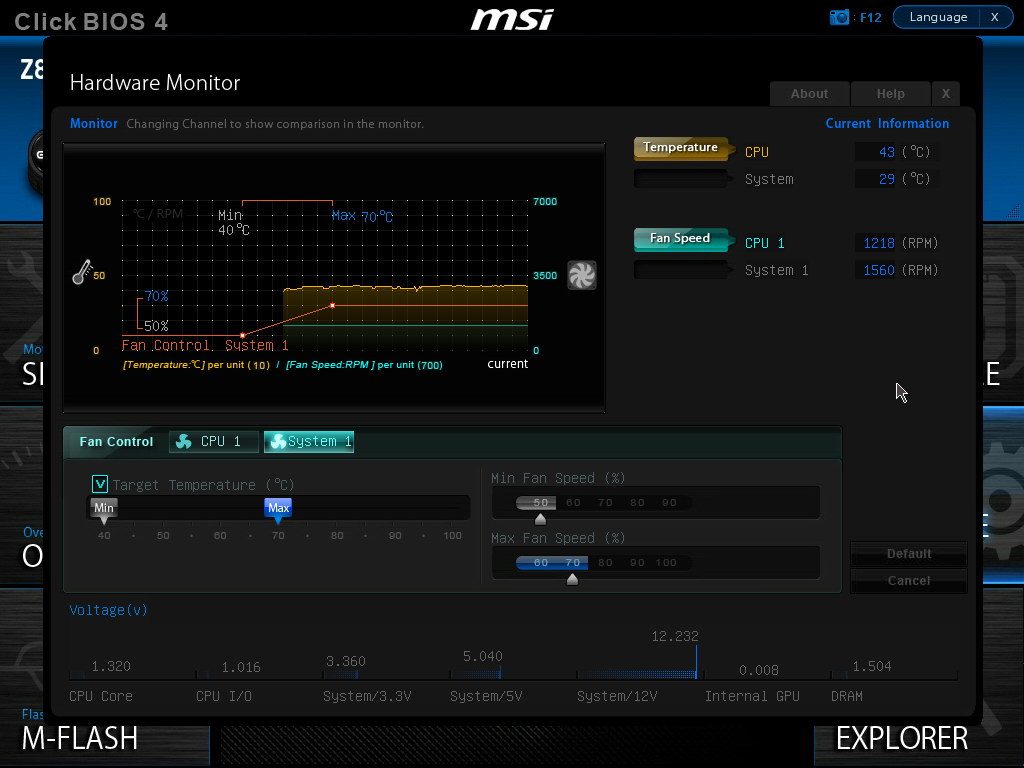Open the Language selector
This screenshot has height=768, width=1024.
tap(938, 17)
